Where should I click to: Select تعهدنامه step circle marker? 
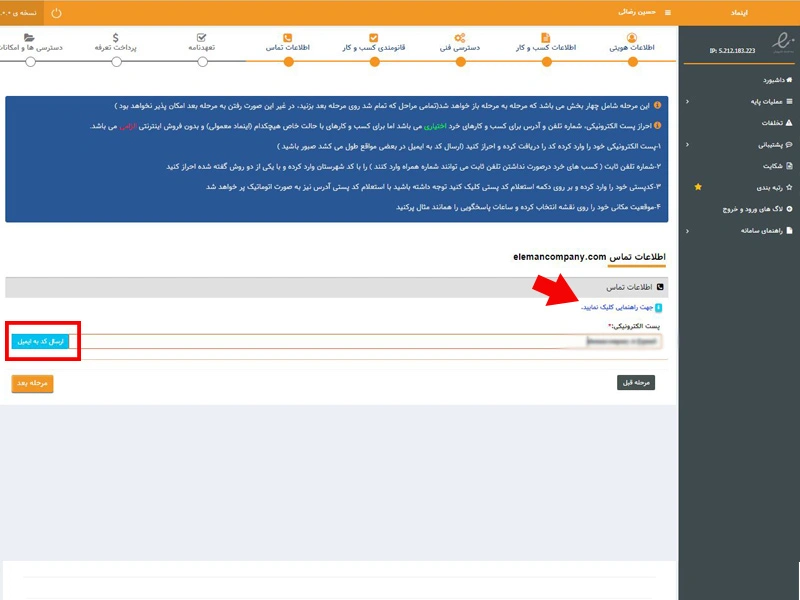coord(203,62)
